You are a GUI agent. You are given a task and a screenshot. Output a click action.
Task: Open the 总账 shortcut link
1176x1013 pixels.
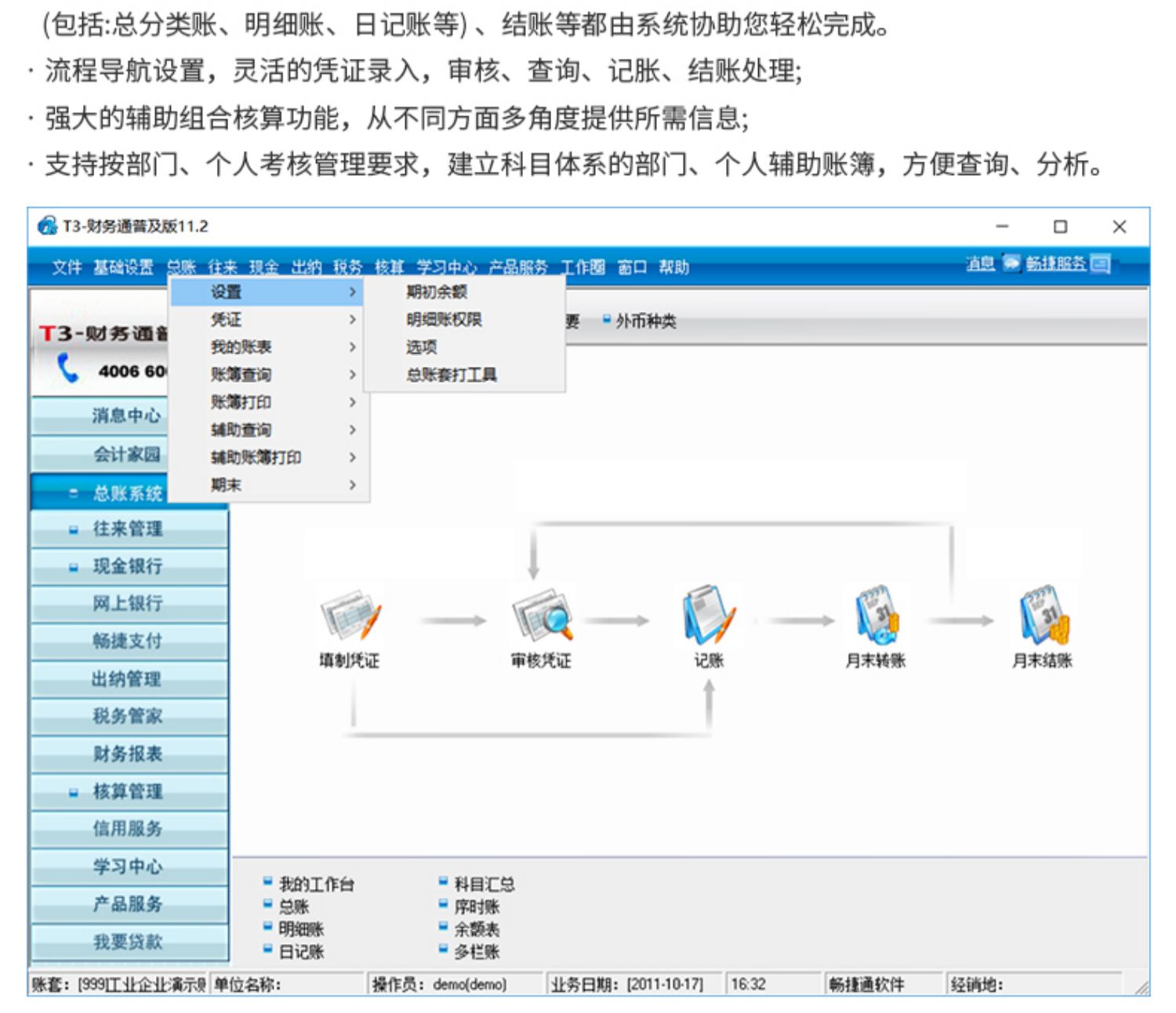[x=294, y=907]
